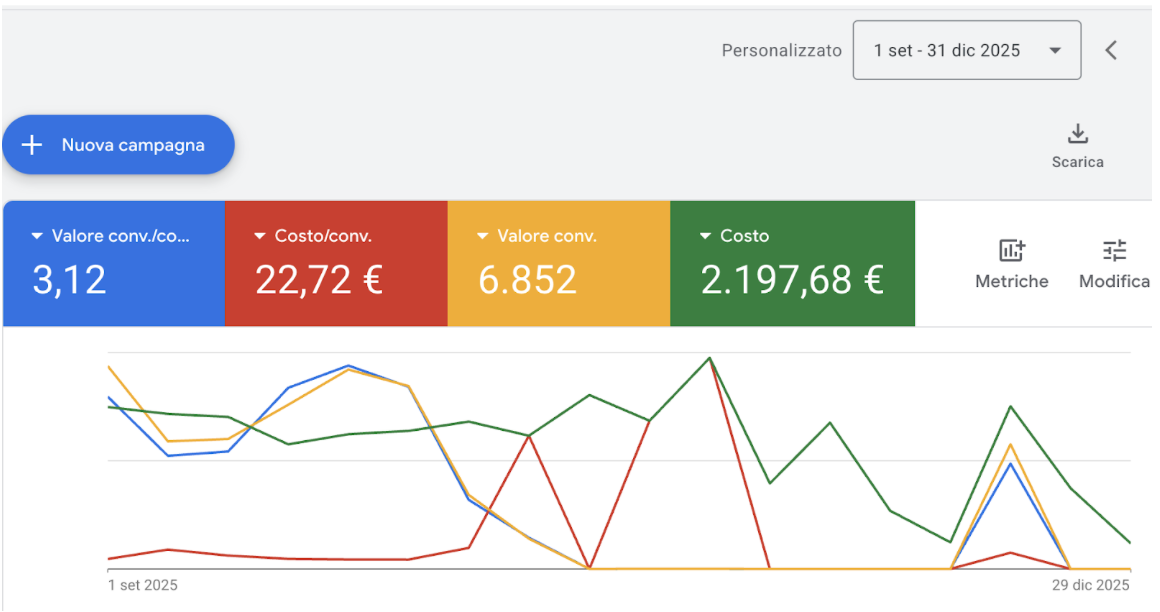Expand the Valore conv./co... metric dropdown
This screenshot has width=1160, height=612.
[x=37, y=236]
